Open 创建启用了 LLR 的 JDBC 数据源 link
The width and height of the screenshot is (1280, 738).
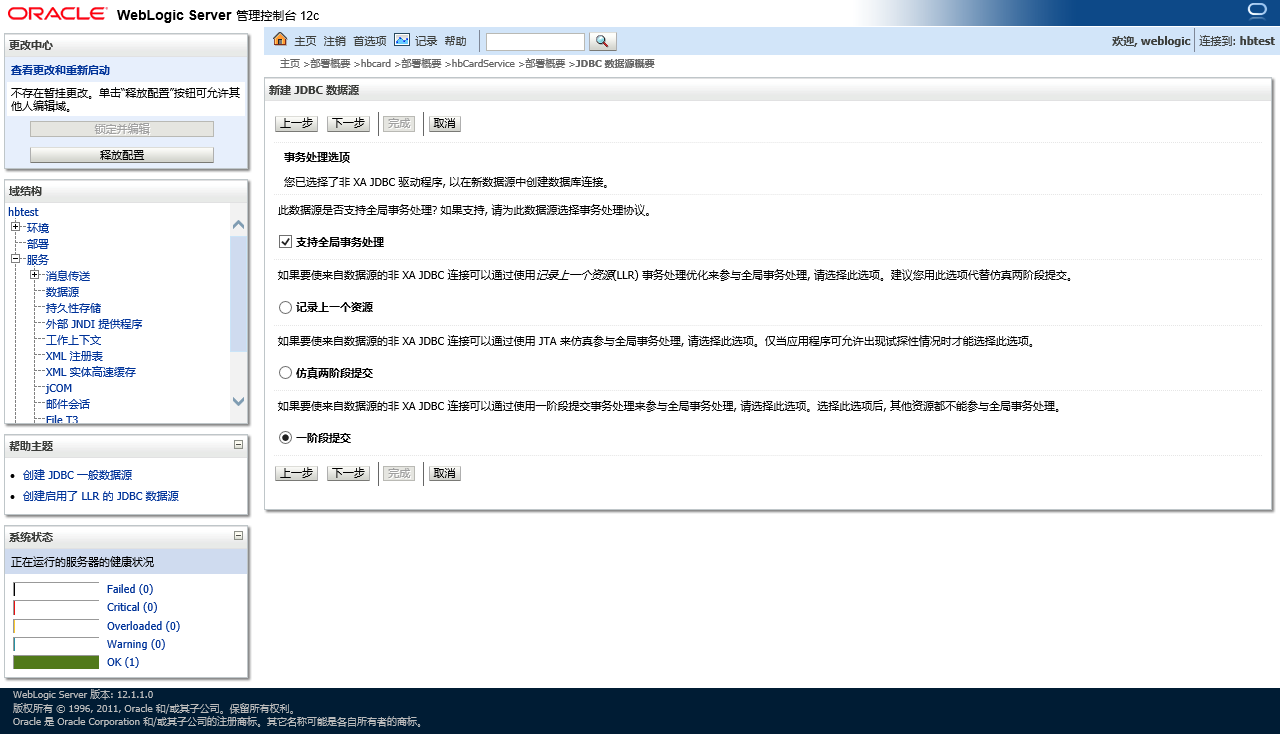click(101, 496)
